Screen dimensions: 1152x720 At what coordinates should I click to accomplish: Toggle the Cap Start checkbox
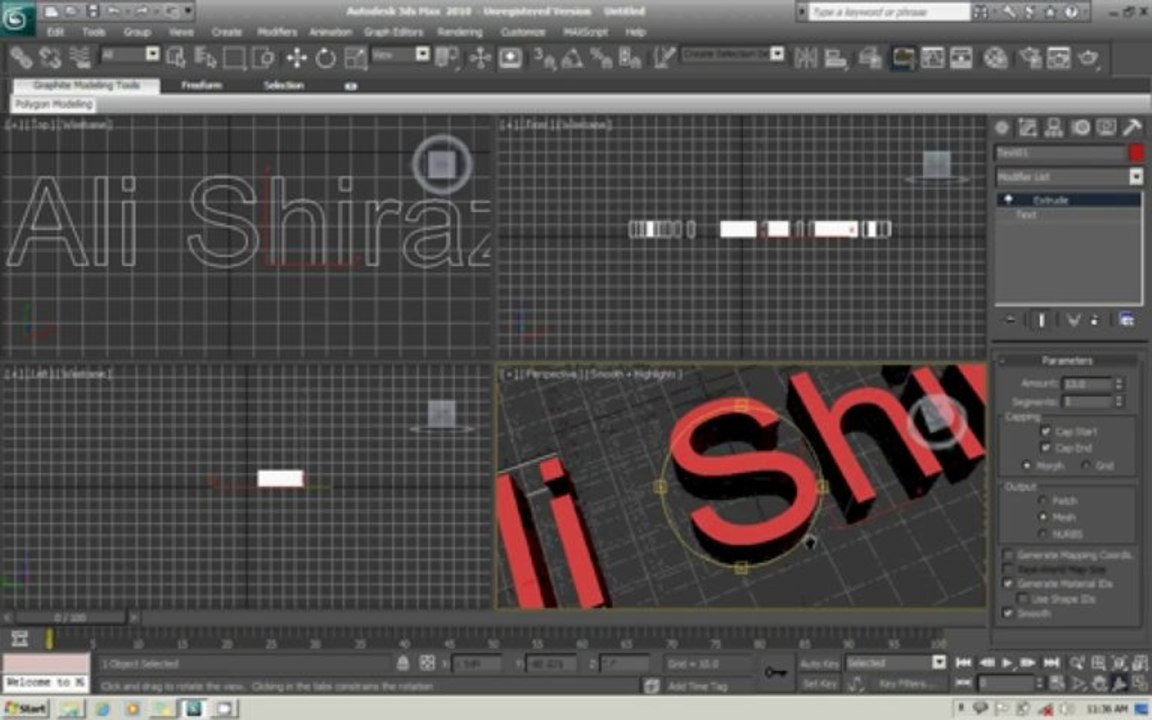coord(1045,431)
